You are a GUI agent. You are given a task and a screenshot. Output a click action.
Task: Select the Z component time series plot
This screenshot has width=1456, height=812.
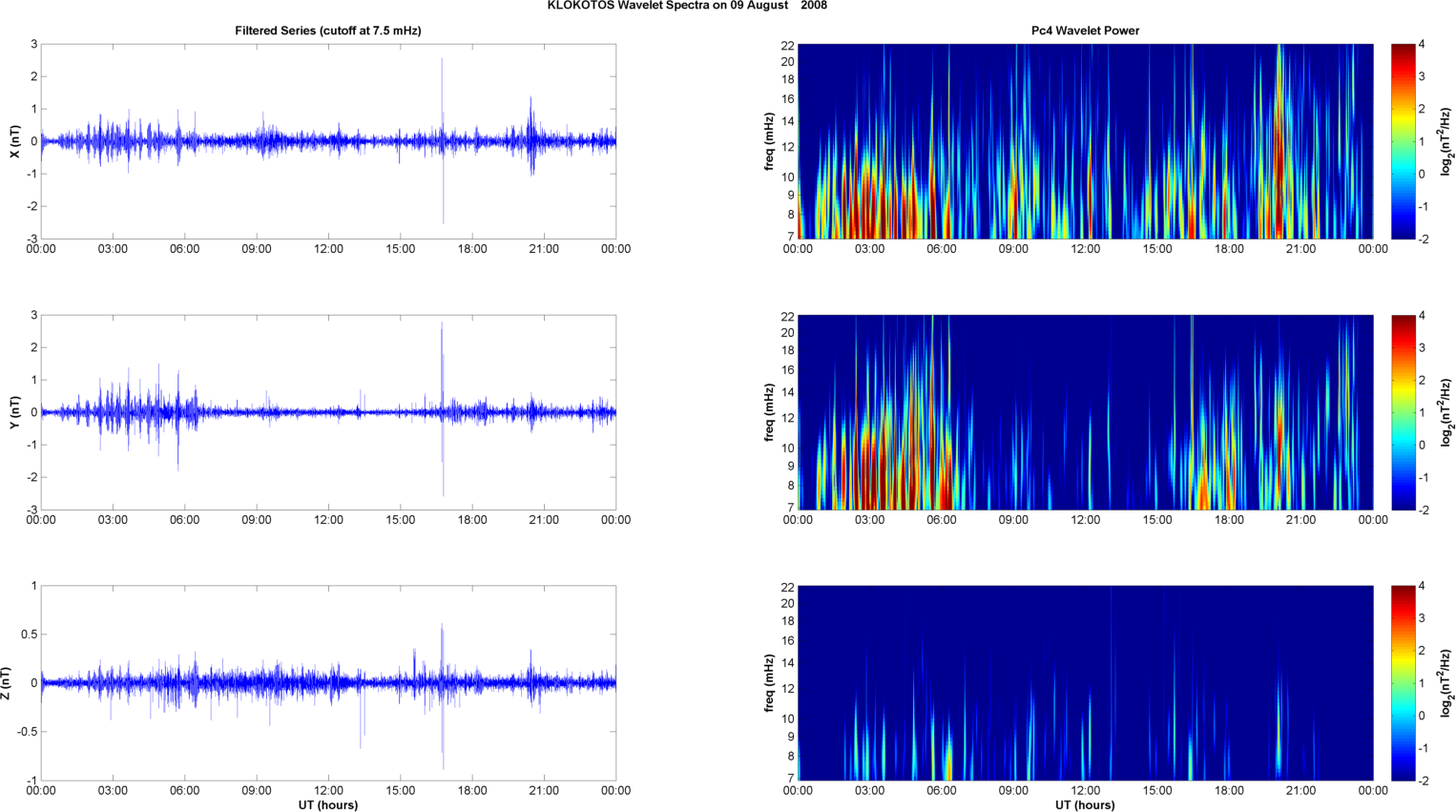point(327,683)
